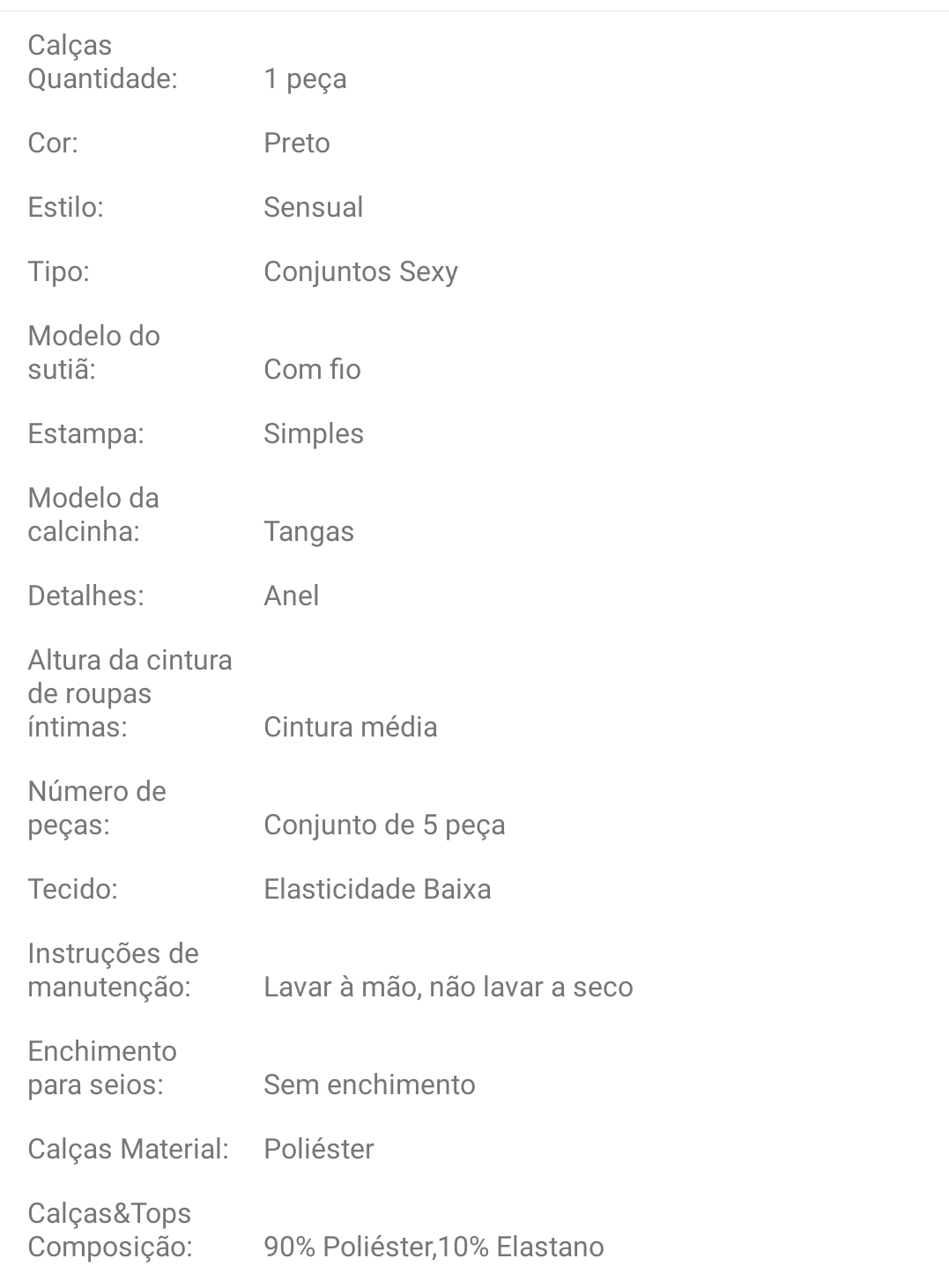Click the "Conjunto de 5 peça" value
Screen dimensions: 949x1288
click(x=385, y=825)
